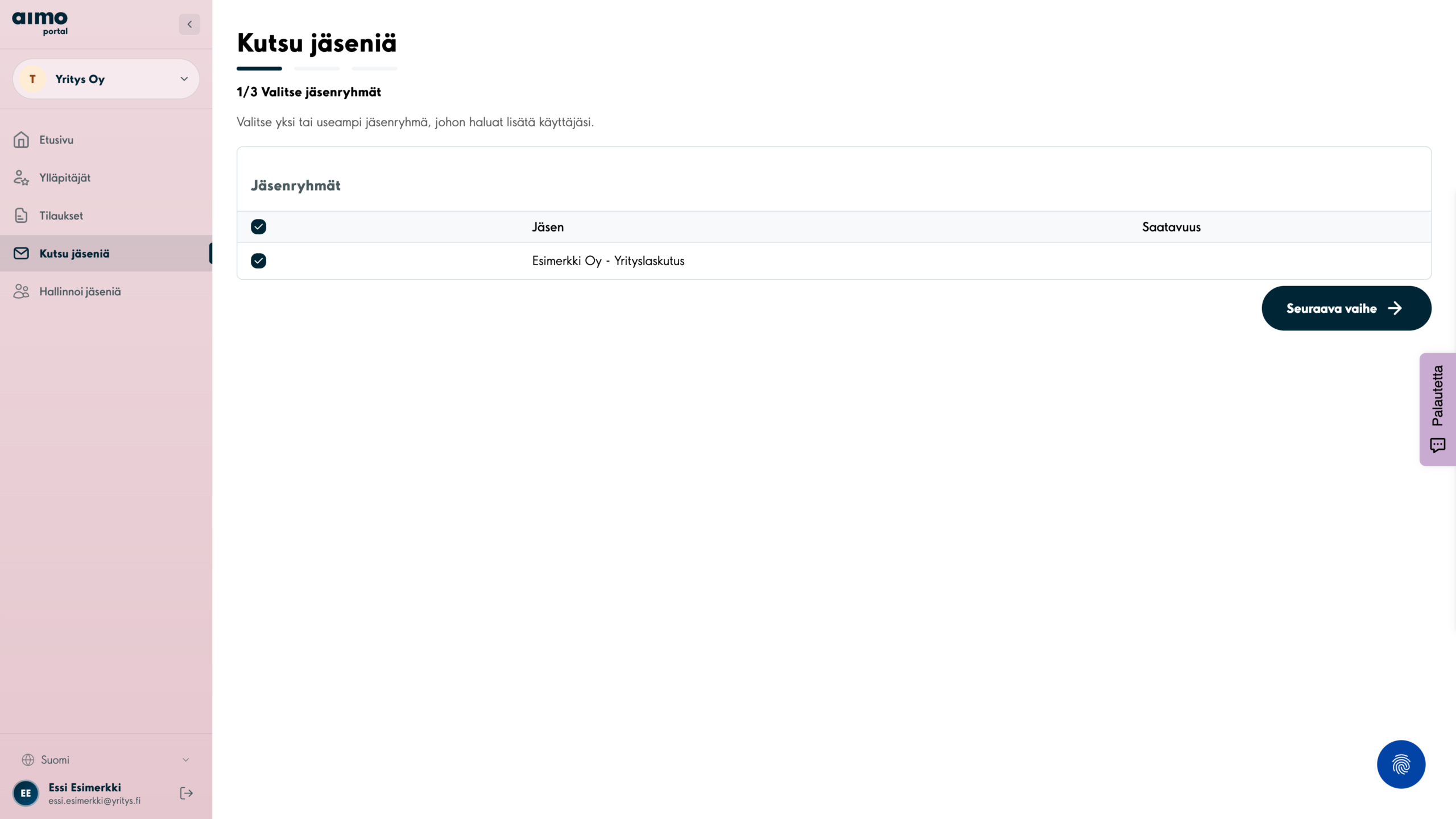Open the Suomi language selector
1456x819 pixels.
pyautogui.click(x=106, y=760)
